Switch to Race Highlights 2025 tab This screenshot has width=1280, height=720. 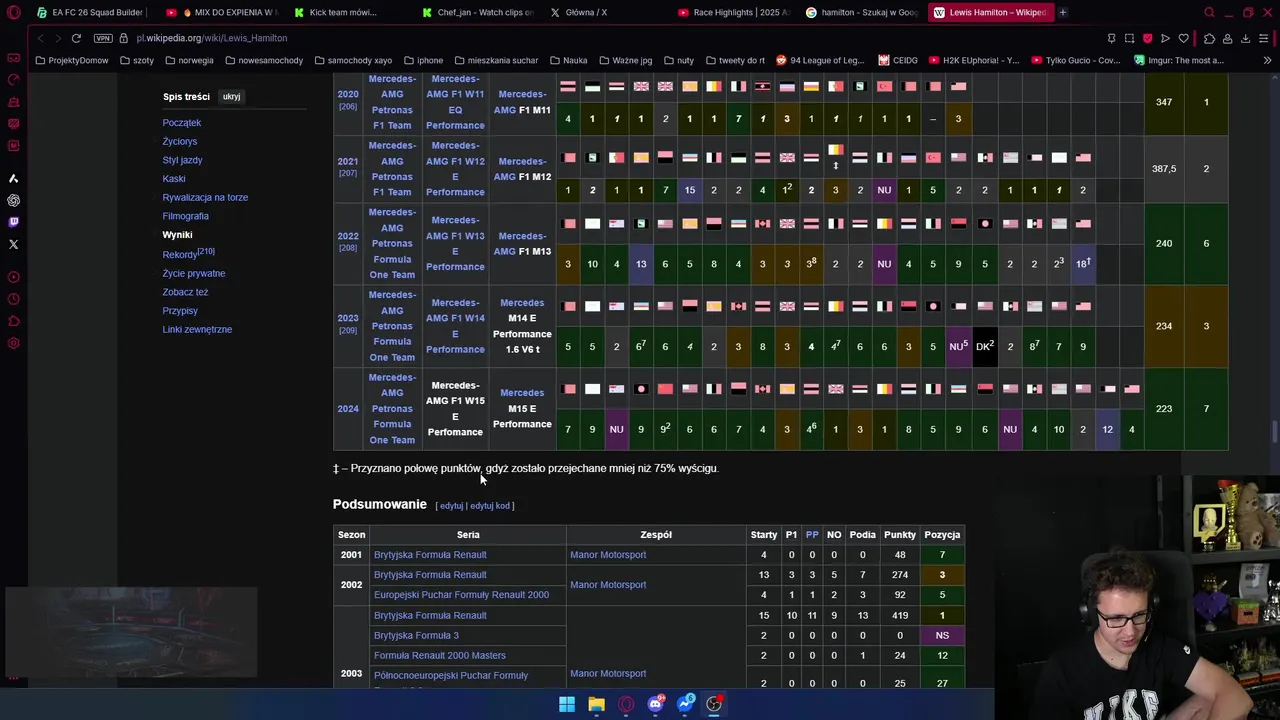click(x=733, y=12)
